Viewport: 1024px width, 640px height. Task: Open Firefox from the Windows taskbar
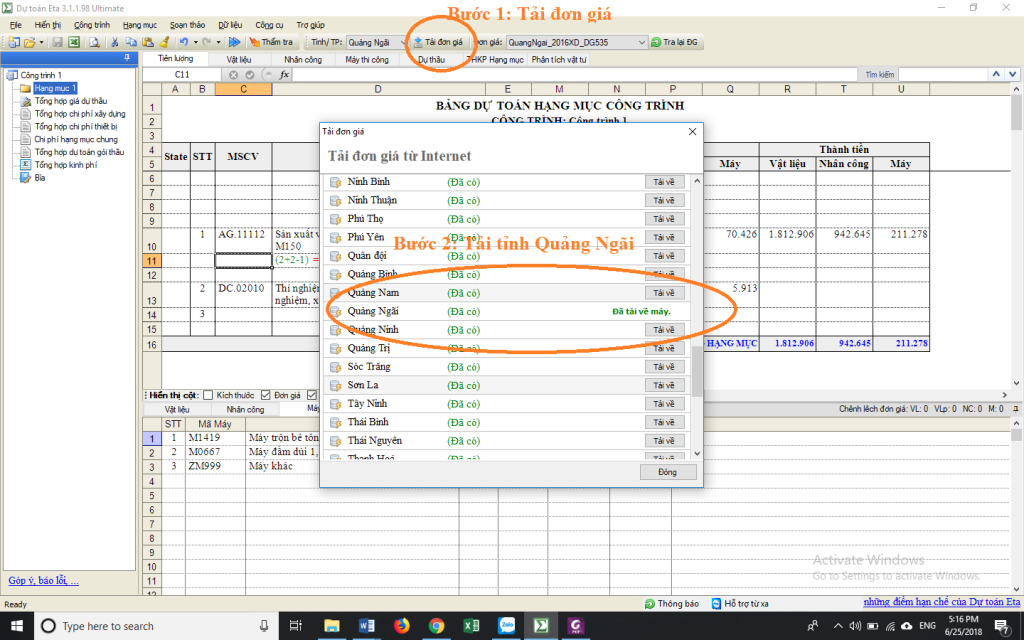coord(401,626)
